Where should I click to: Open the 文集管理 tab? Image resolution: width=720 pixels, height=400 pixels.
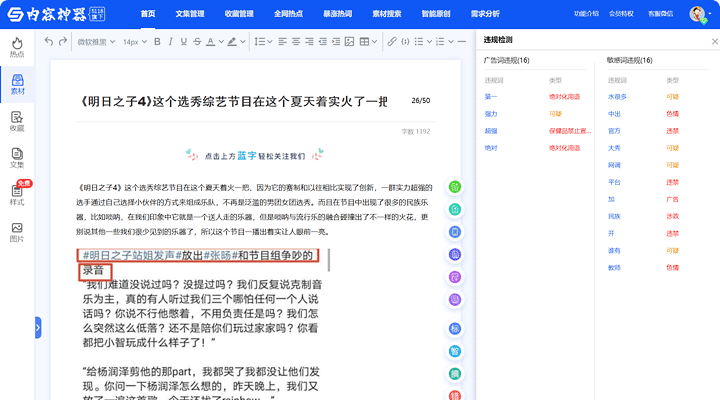tap(190, 14)
